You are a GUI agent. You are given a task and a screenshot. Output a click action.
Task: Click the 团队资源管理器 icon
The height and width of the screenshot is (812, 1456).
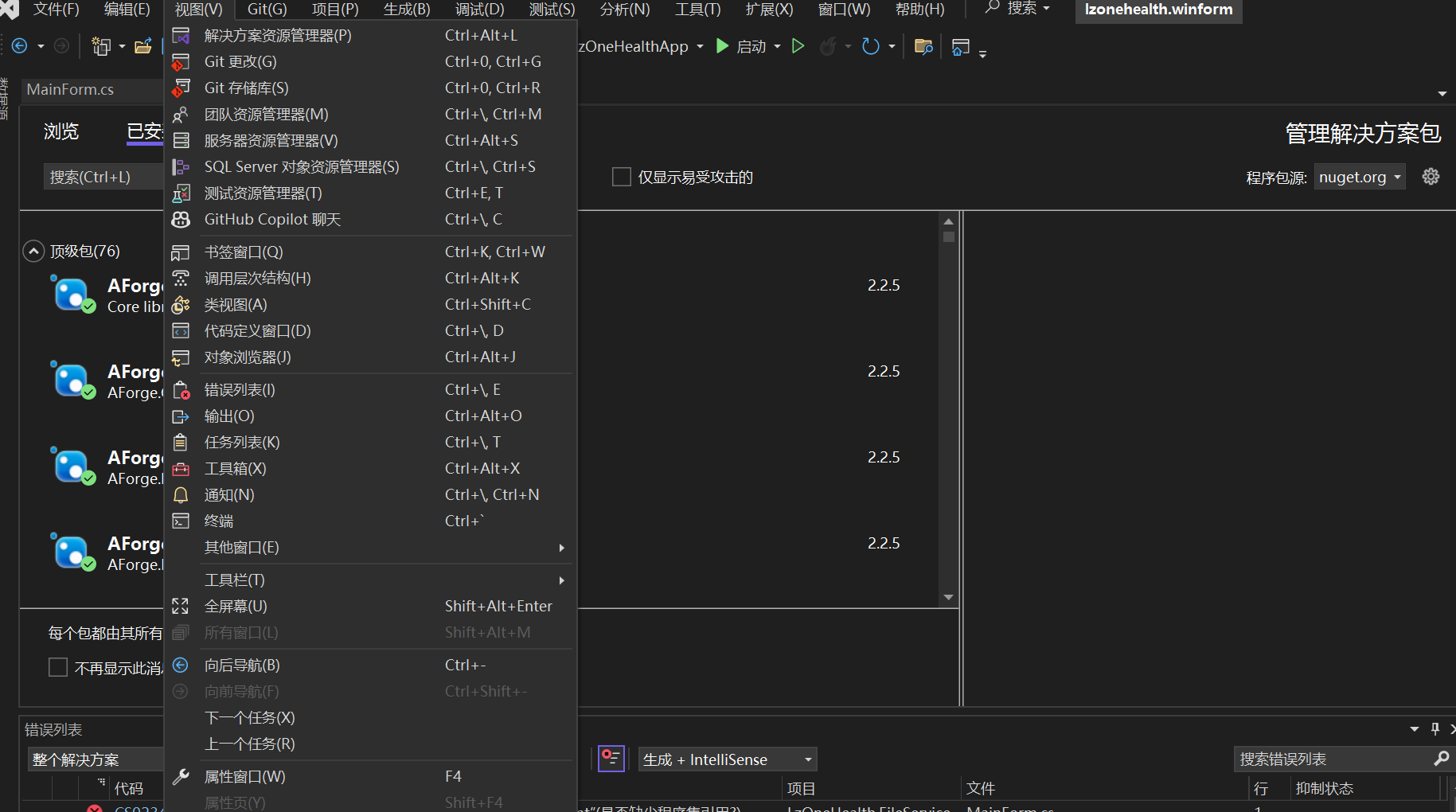[181, 114]
